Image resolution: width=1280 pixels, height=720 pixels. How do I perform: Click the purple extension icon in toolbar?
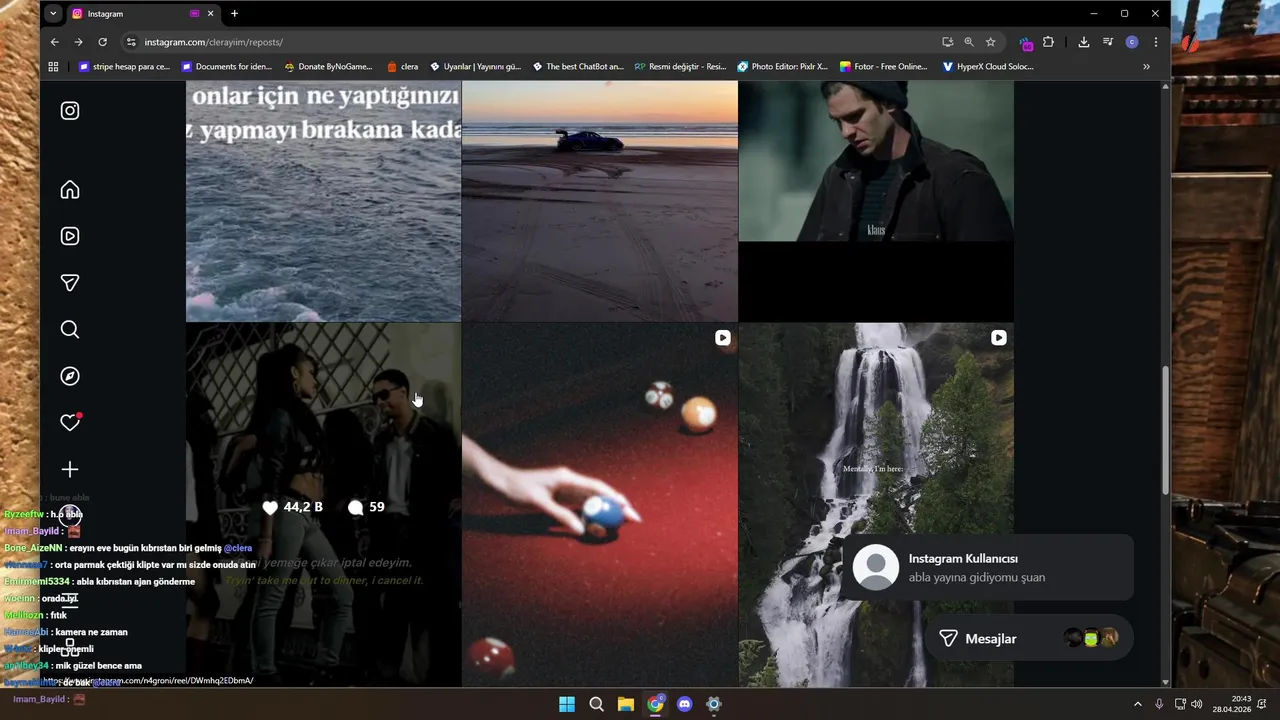pyautogui.click(x=1026, y=43)
